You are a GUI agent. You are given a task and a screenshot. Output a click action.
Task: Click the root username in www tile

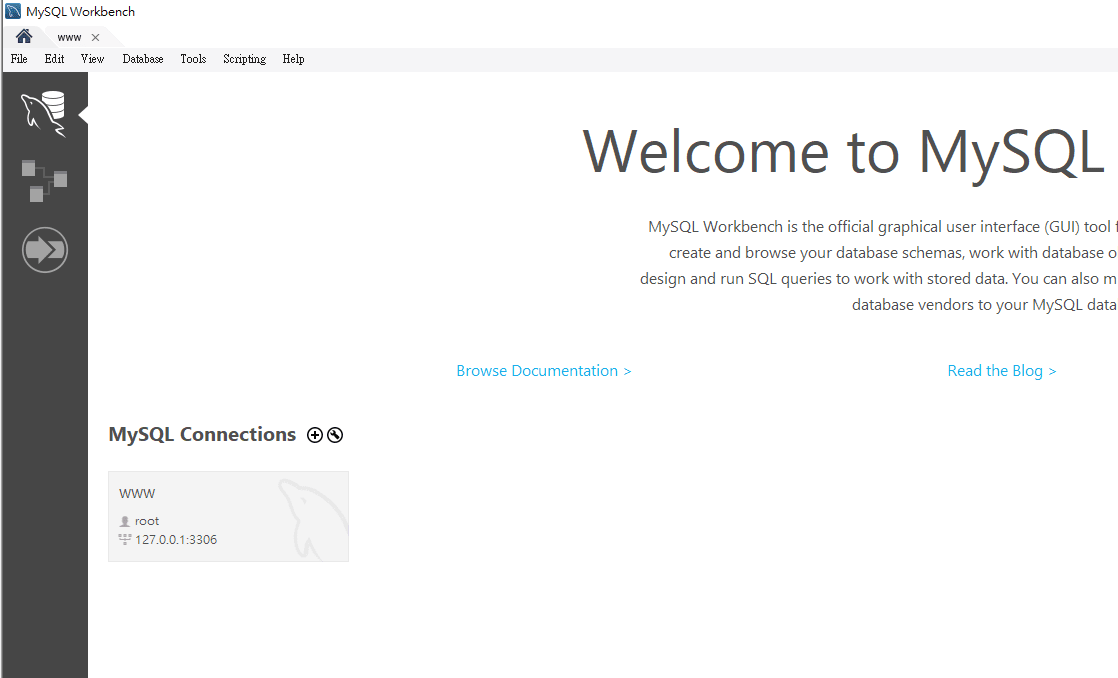click(147, 521)
